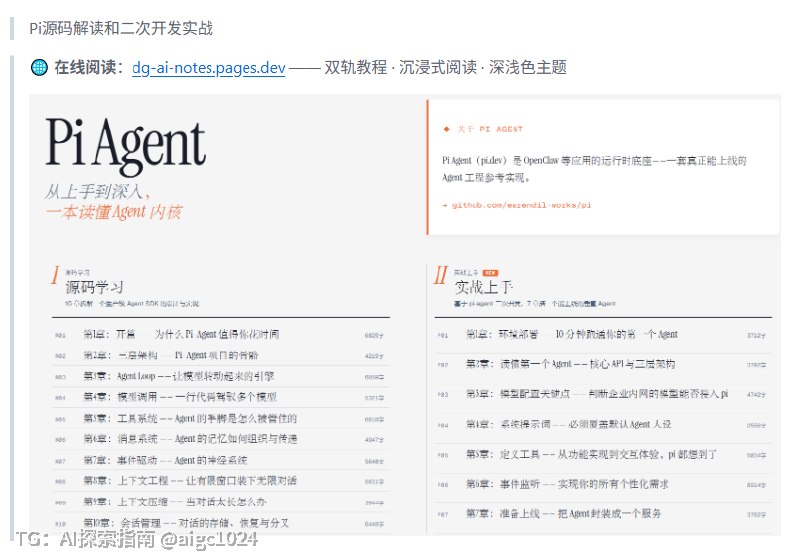800x557 pixels.
Task: Click the large Pi Agent title
Action: [126, 144]
